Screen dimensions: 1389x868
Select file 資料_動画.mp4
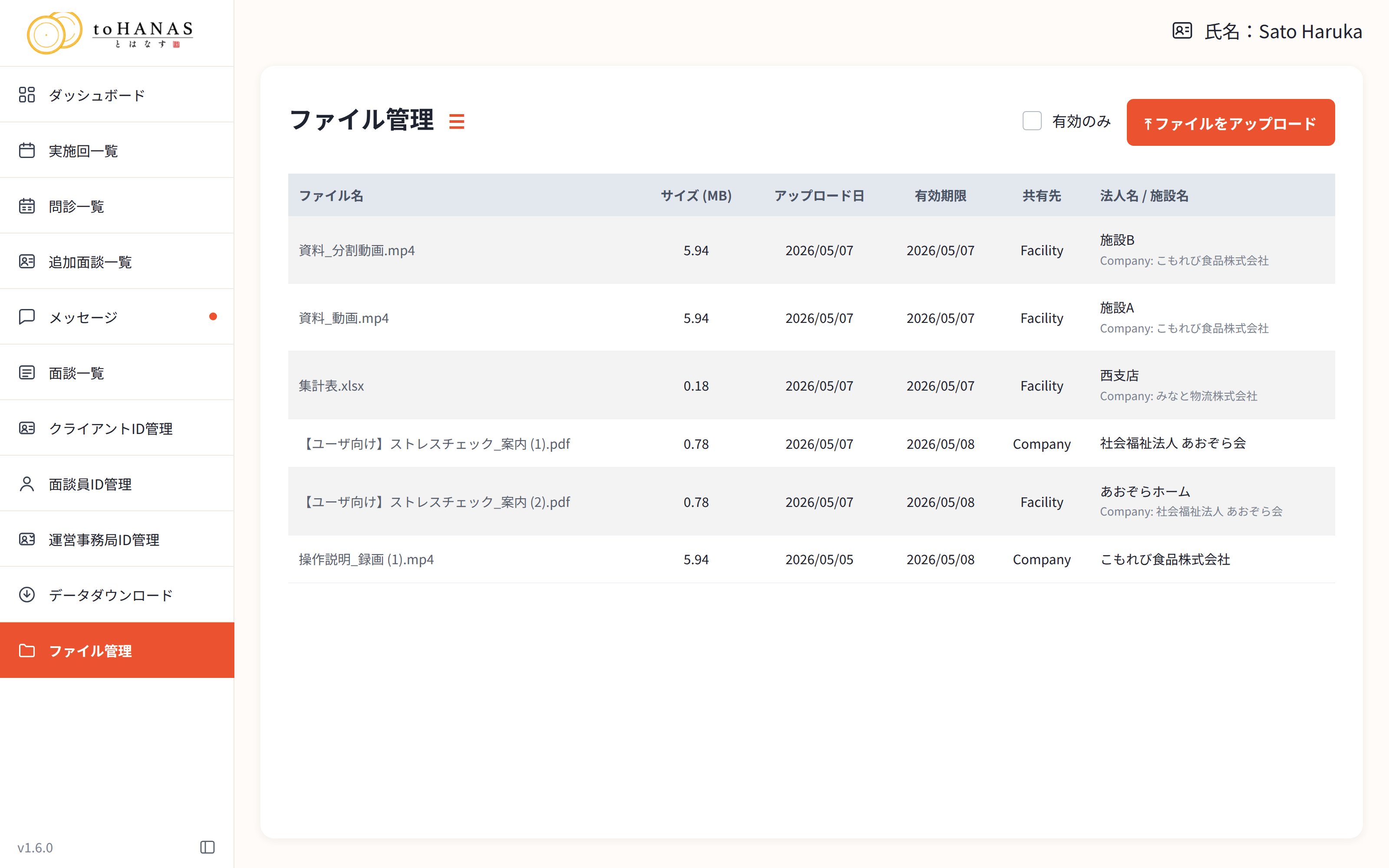coord(343,318)
